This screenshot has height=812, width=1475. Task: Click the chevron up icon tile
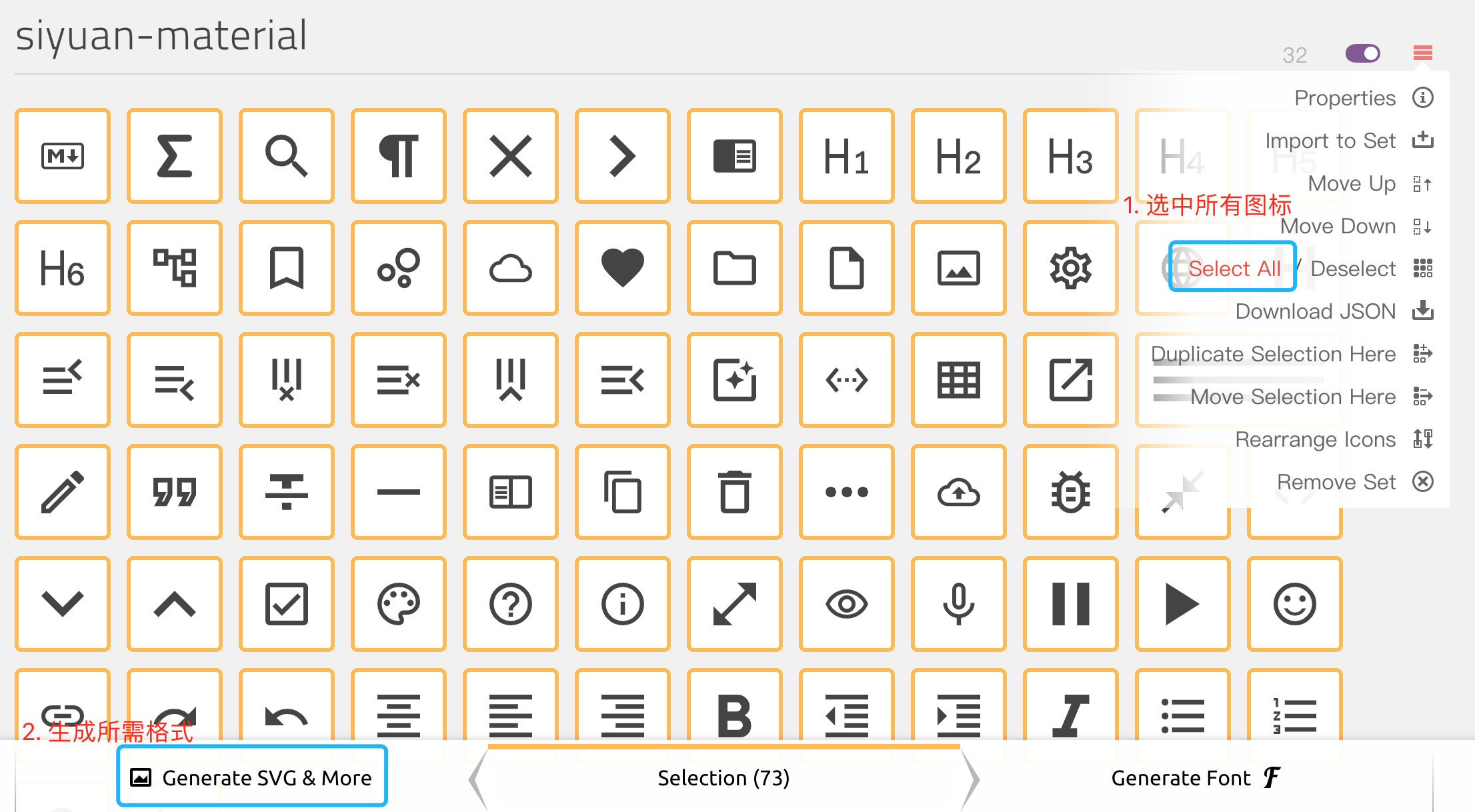click(x=175, y=605)
